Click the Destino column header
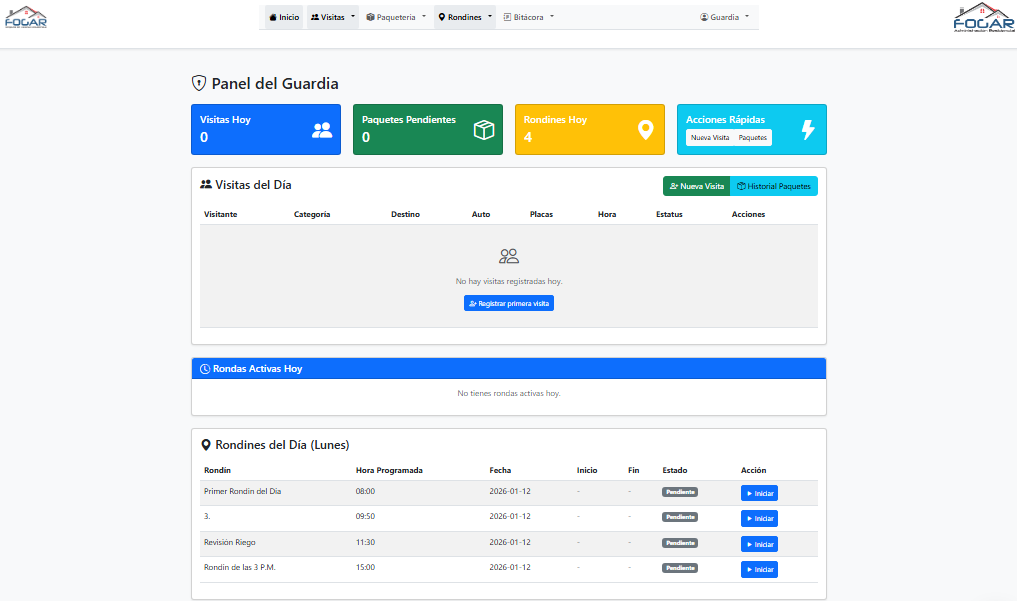 click(x=405, y=215)
